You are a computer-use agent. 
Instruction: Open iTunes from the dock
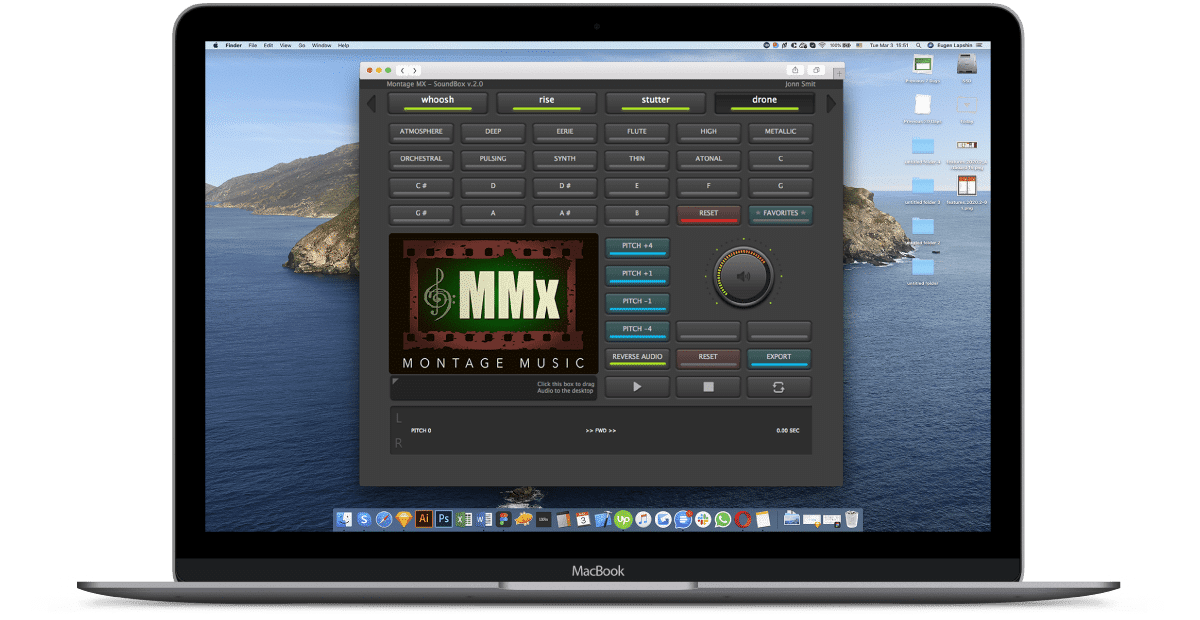tap(643, 519)
